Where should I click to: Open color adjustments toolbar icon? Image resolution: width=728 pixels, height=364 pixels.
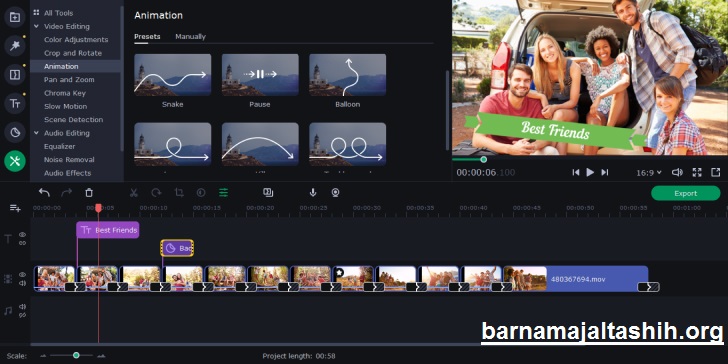(201, 193)
